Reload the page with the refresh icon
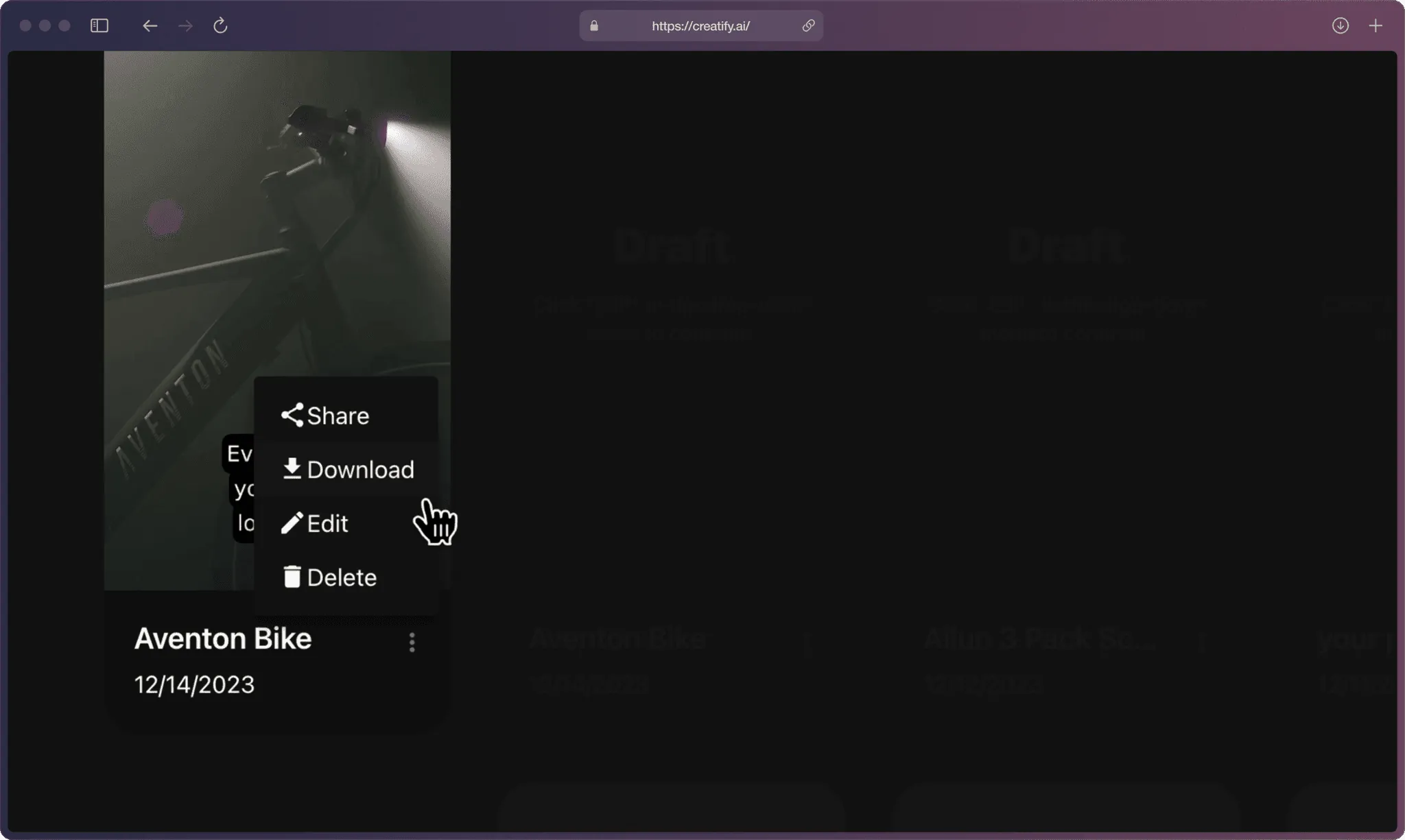Screen dimensions: 1405x840 [220, 26]
